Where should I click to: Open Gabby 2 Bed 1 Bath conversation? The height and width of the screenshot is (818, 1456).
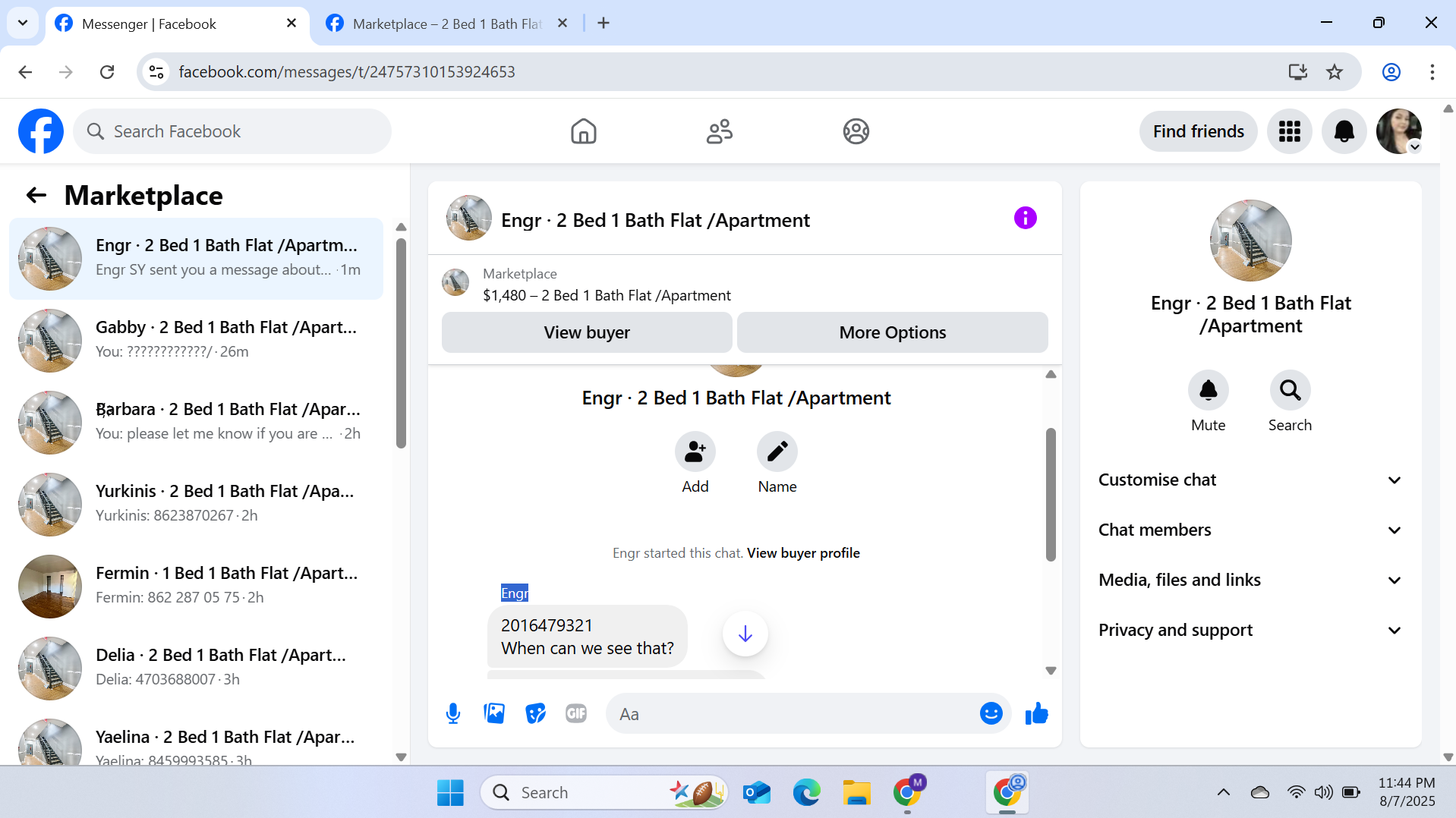(196, 341)
